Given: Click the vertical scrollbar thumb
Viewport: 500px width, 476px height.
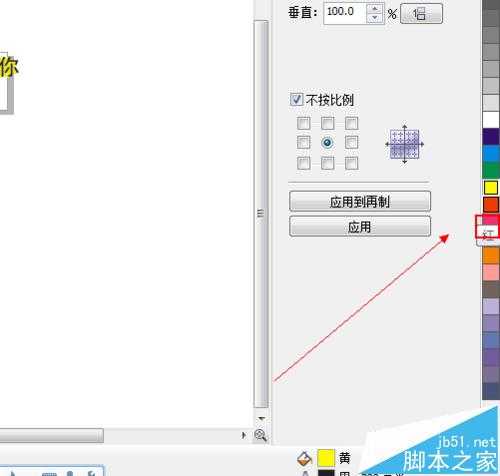Looking at the screenshot, I should (261, 214).
